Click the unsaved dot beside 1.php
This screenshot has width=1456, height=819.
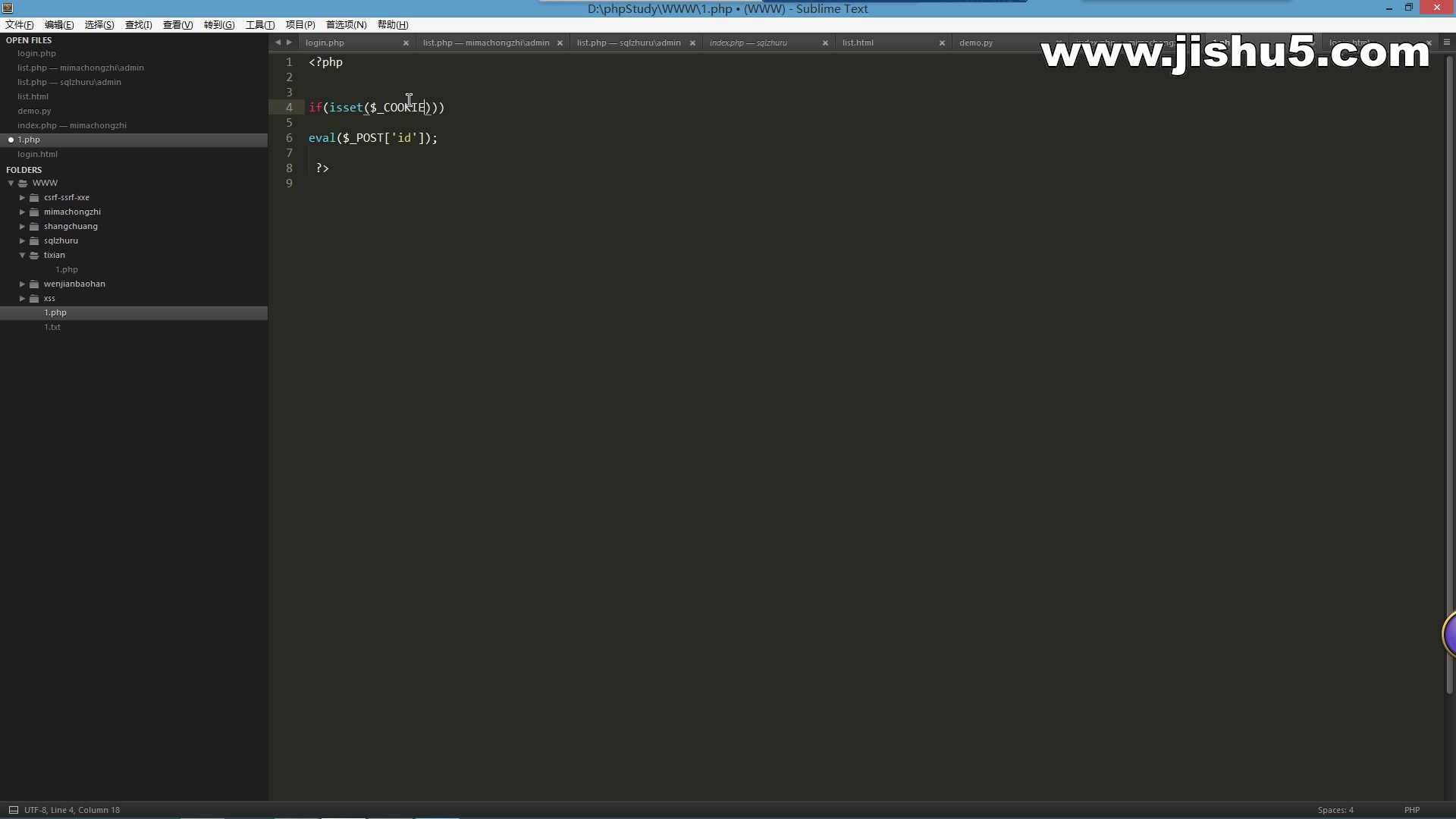coord(11,140)
